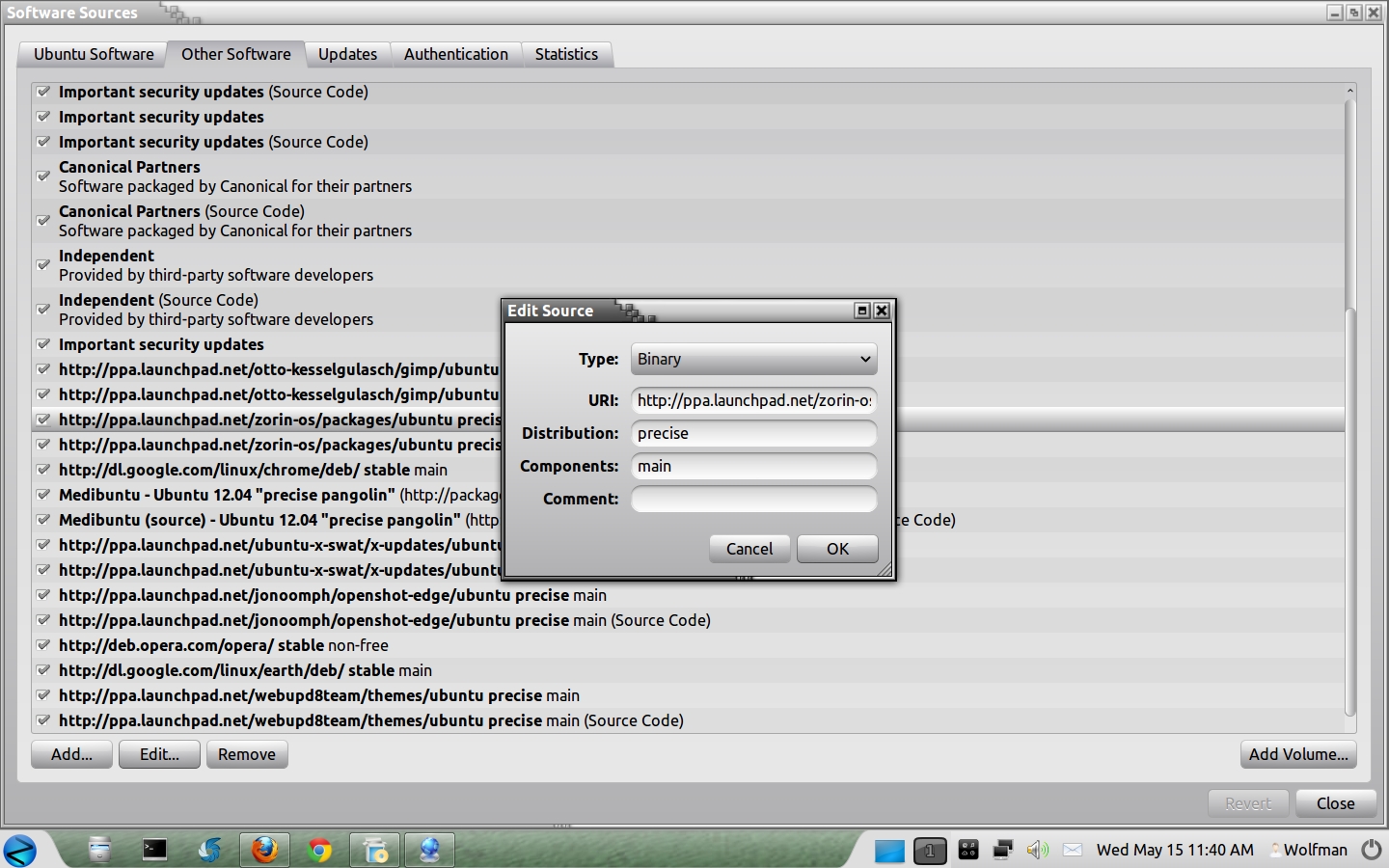The image size is (1389, 868).
Task: Open the mail envelope indicator
Action: tap(1072, 850)
